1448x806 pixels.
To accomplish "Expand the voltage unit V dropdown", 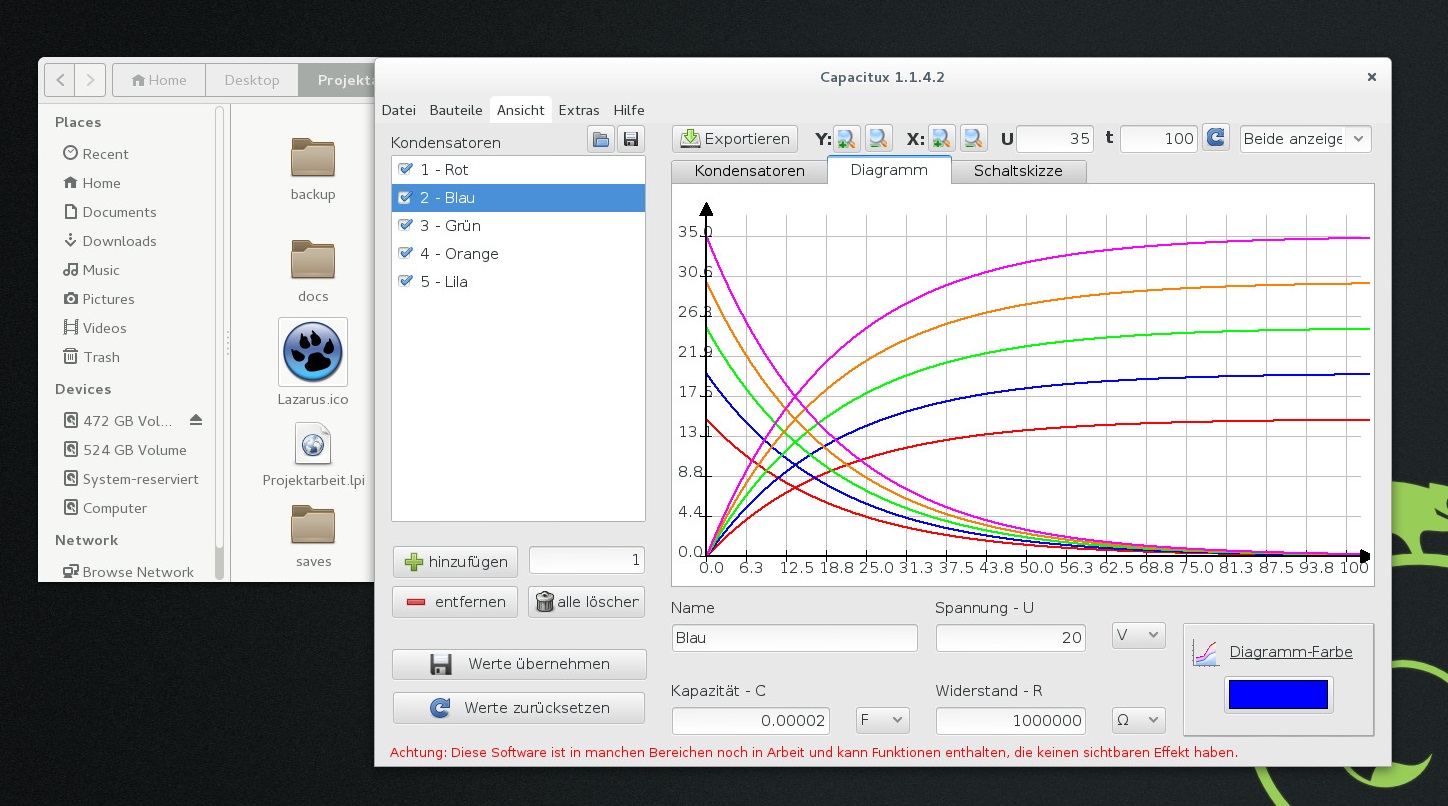I will [1139, 635].
